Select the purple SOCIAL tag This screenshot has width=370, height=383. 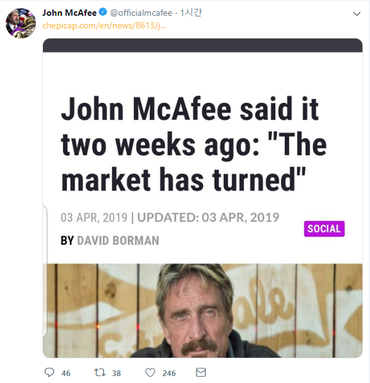coord(324,229)
